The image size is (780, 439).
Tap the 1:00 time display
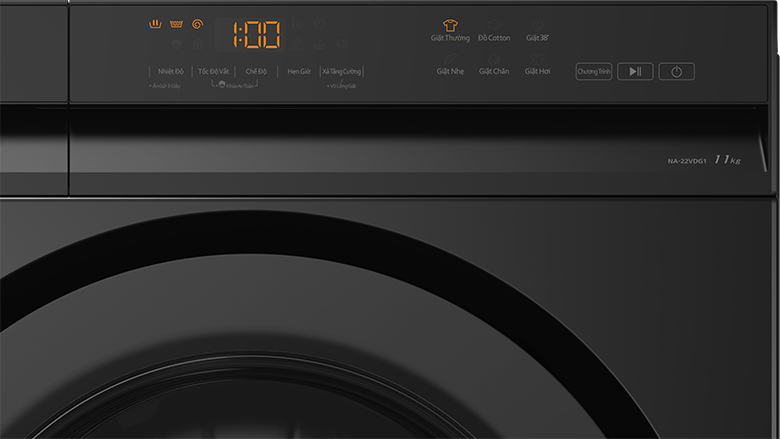coord(256,34)
